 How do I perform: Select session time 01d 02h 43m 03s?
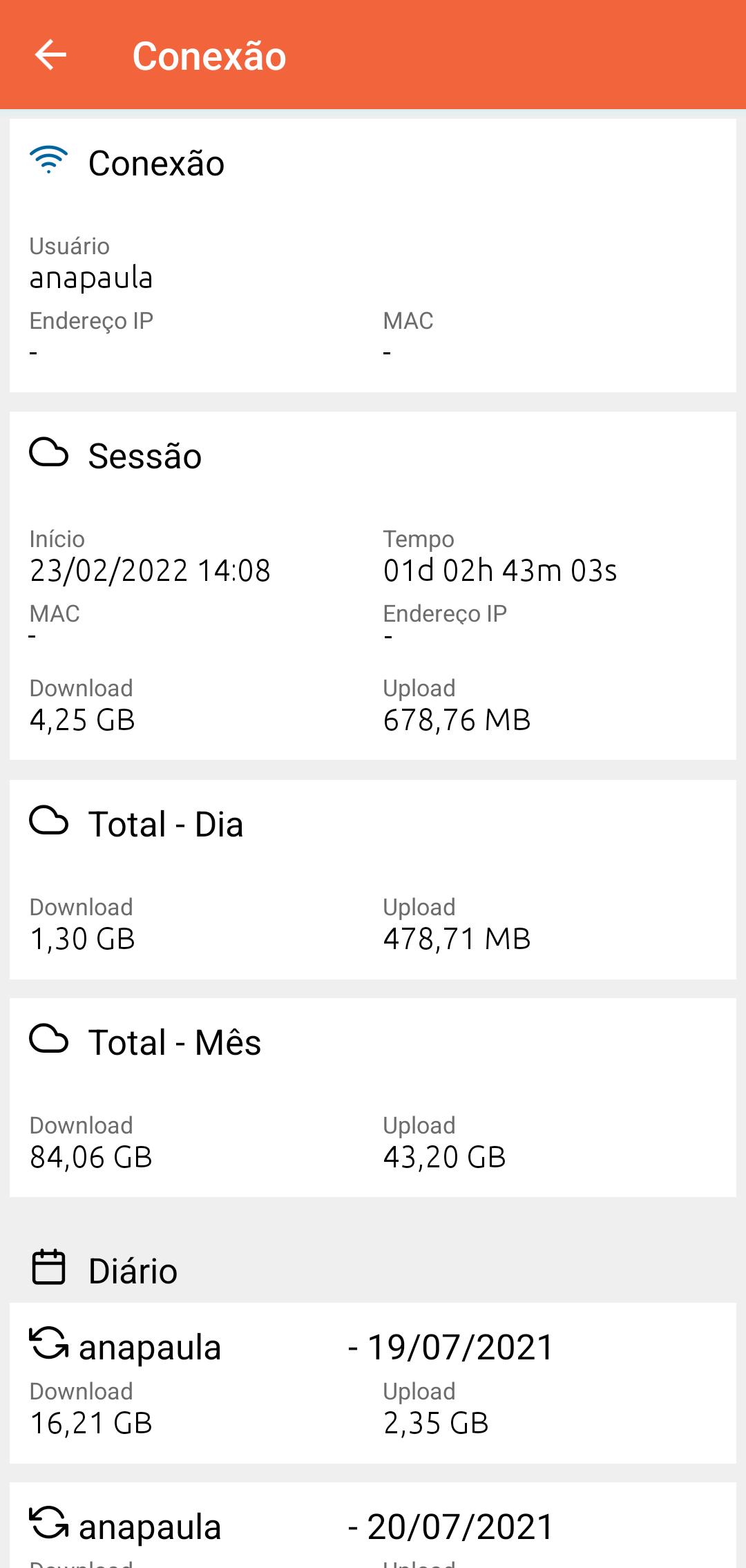pos(500,571)
